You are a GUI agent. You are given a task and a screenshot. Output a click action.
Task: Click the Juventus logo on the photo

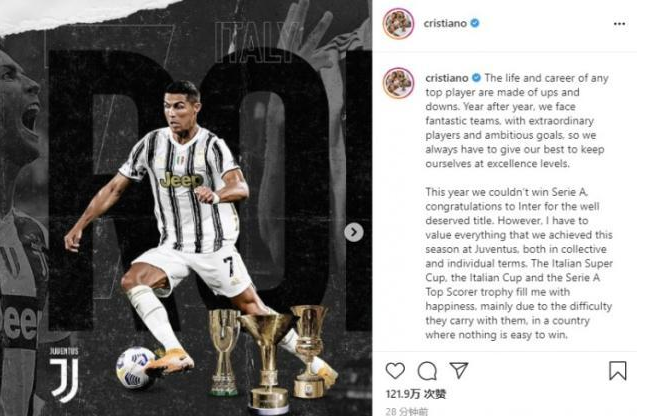tap(64, 374)
